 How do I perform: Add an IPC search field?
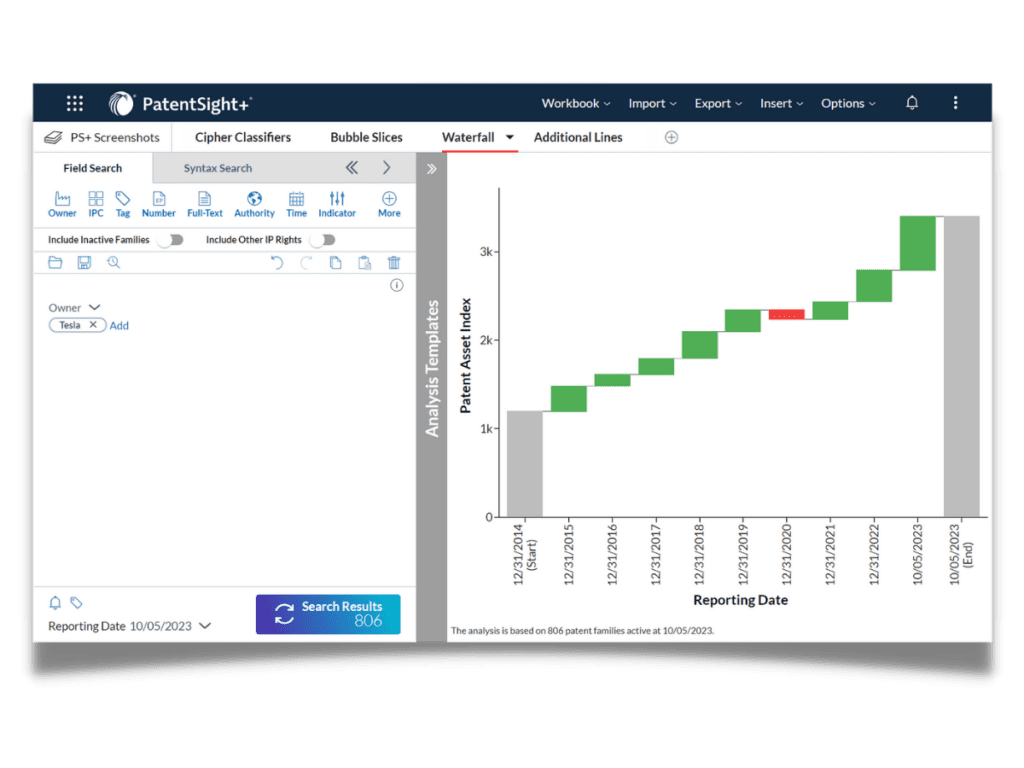(x=96, y=204)
